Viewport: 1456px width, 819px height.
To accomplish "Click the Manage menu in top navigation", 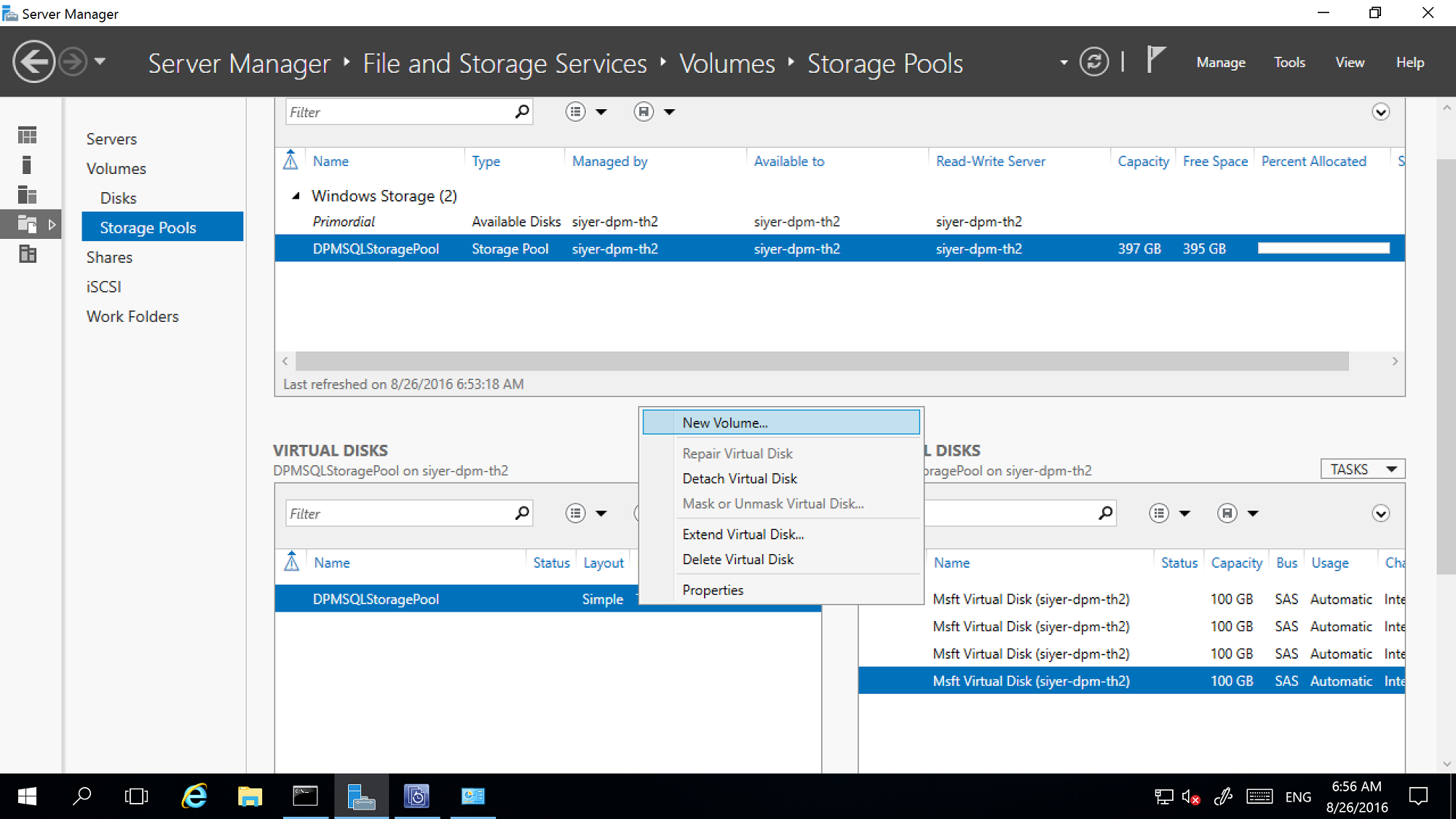I will pos(1222,62).
